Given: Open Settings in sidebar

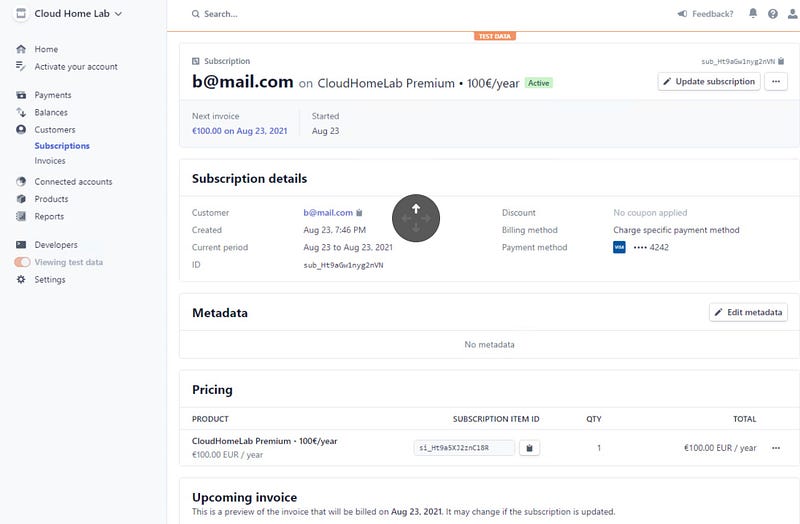Looking at the screenshot, I should pos(49,280).
